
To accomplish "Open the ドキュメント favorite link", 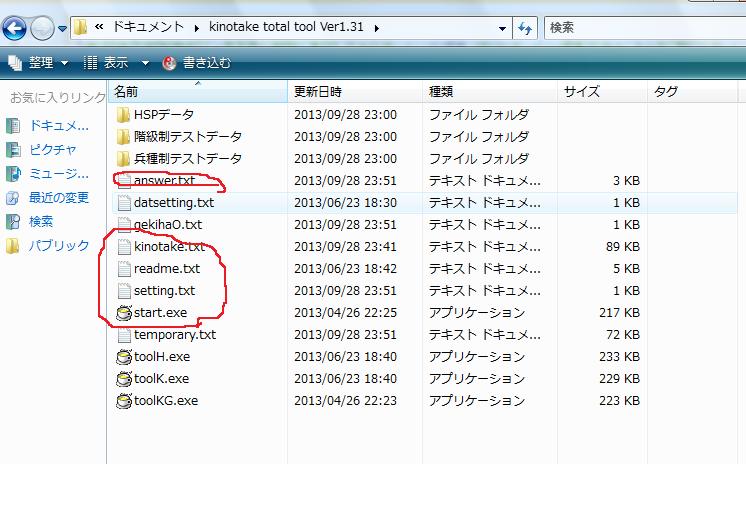I will click(59, 126).
